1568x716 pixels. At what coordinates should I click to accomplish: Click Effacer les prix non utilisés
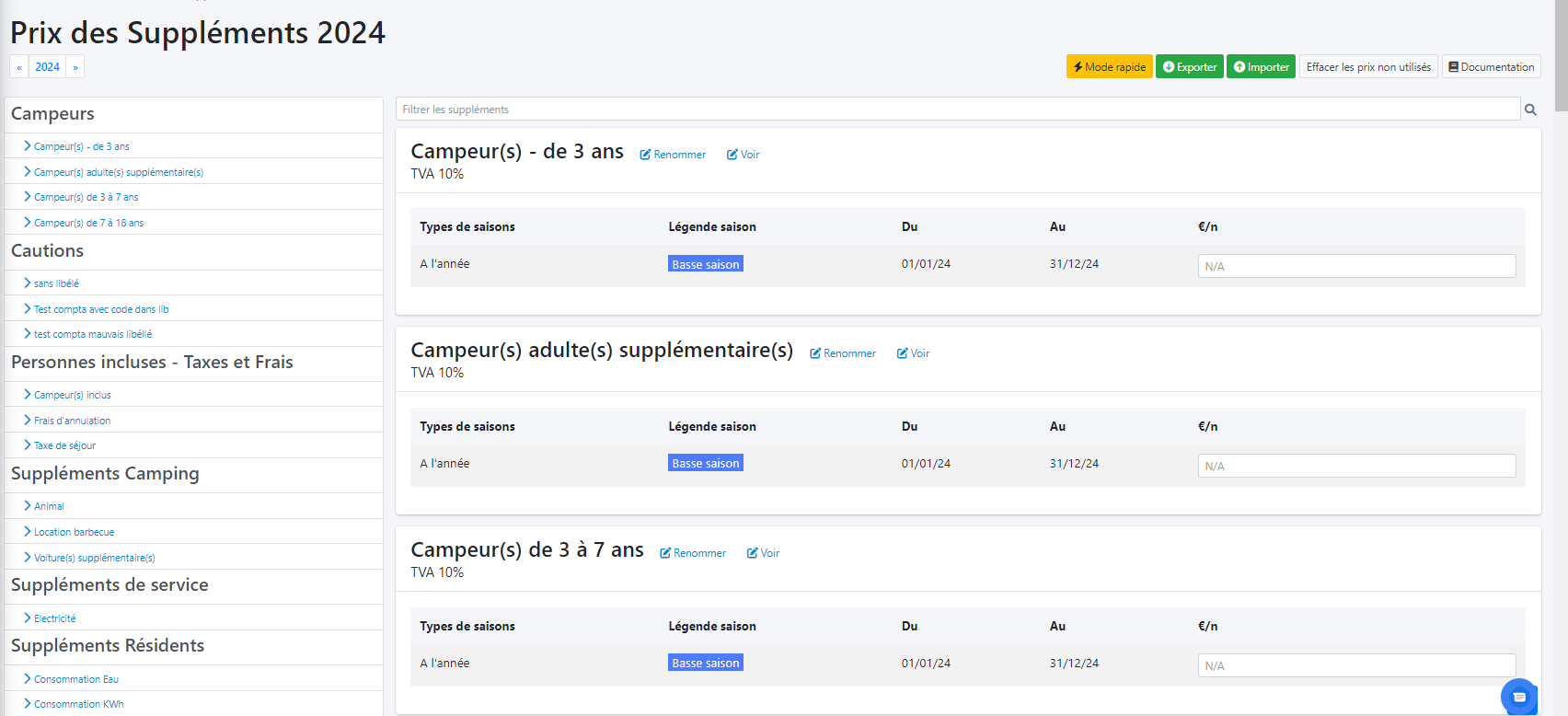point(1367,67)
